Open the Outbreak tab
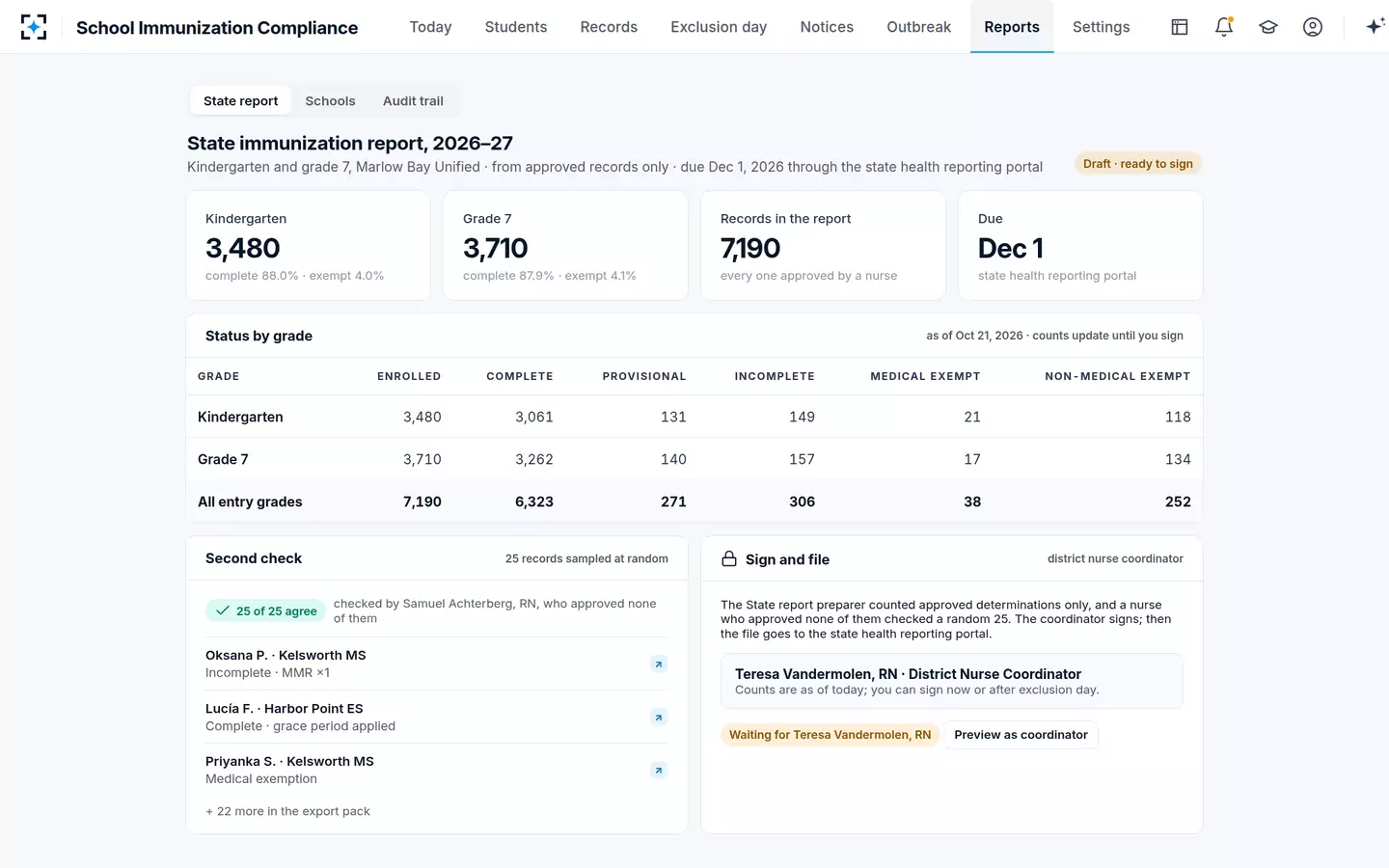This screenshot has height=868, width=1389. [919, 27]
